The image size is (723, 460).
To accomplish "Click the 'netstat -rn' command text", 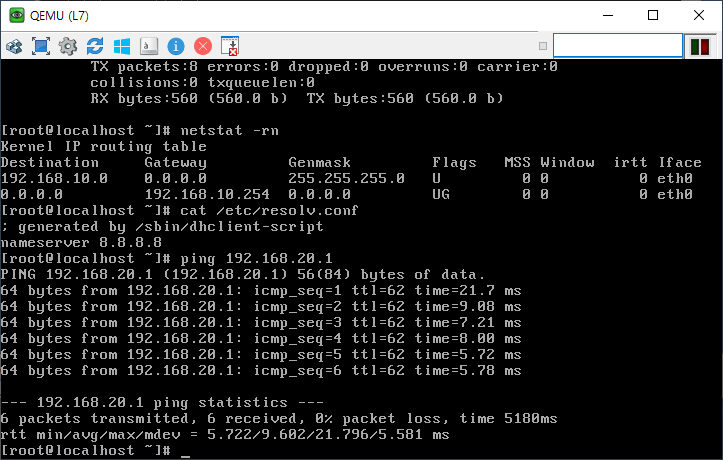I will (x=230, y=130).
